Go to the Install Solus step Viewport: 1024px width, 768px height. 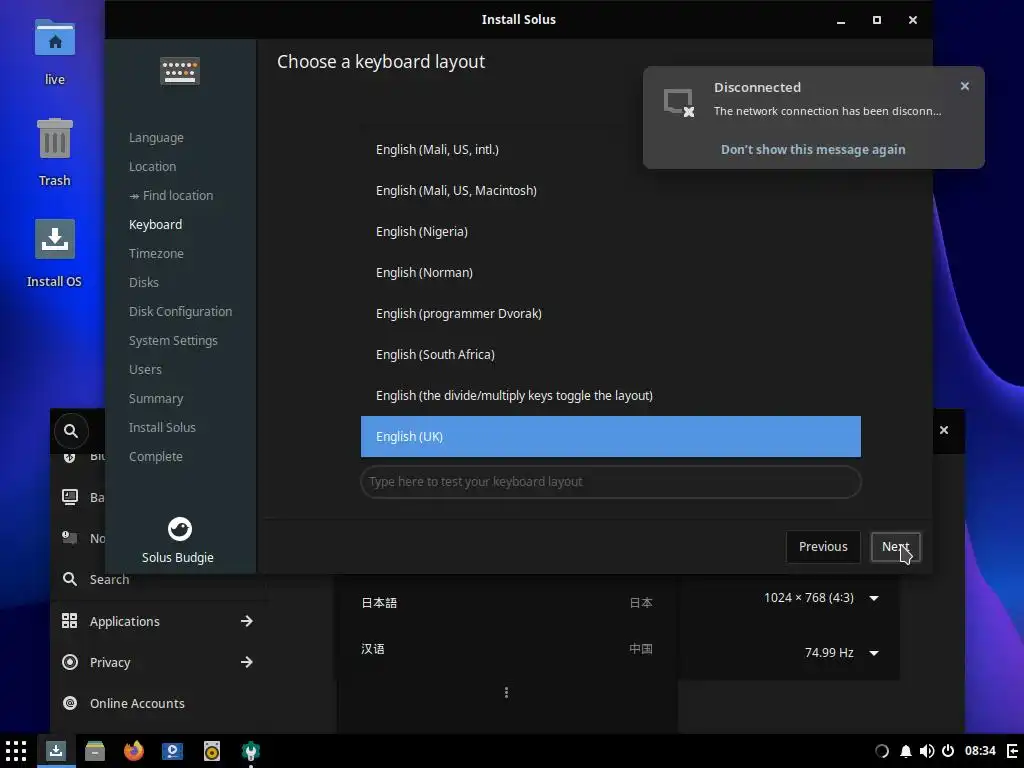[x=162, y=427]
